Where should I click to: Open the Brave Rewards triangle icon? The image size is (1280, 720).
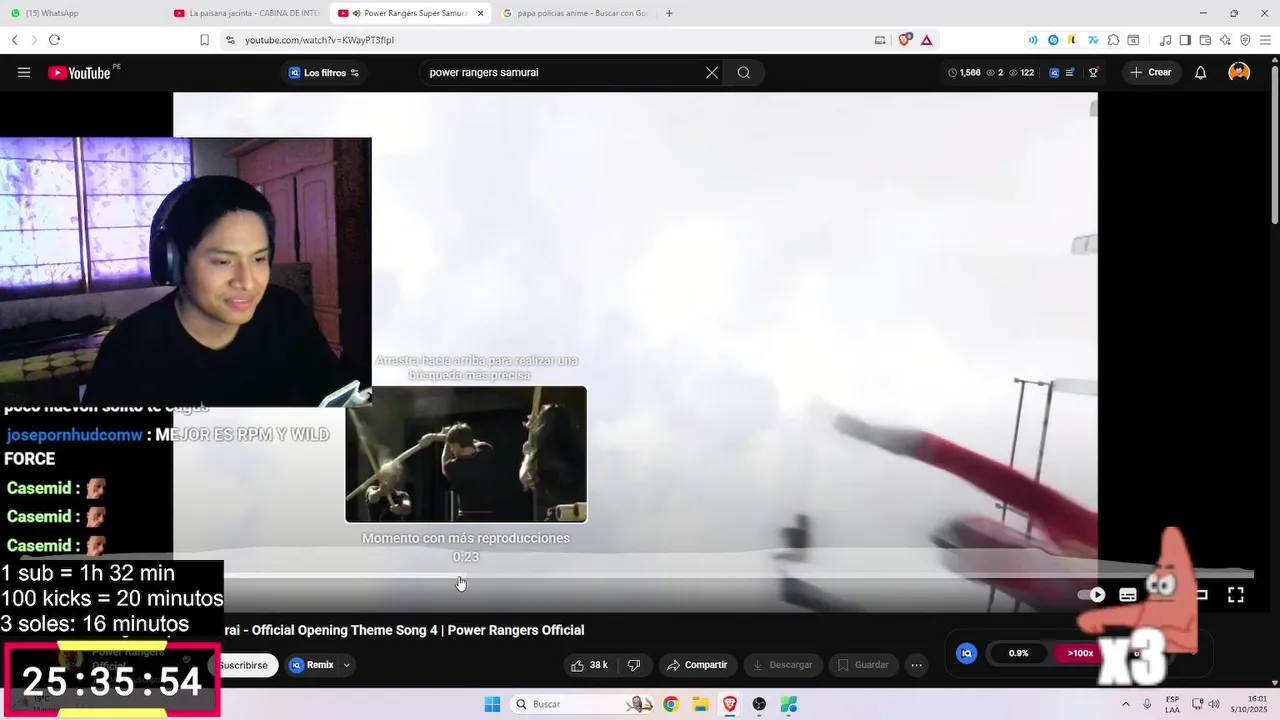[x=927, y=40]
